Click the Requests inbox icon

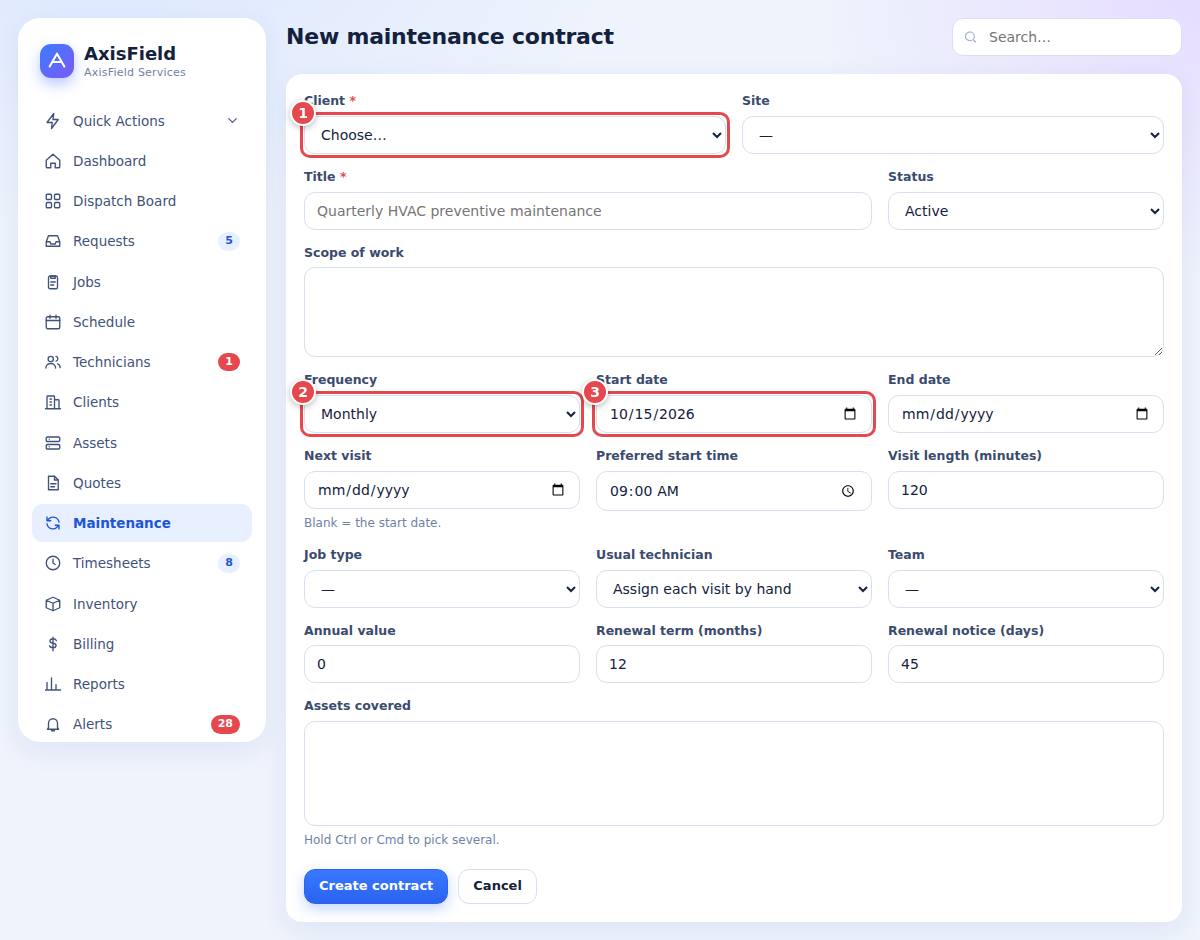point(53,241)
